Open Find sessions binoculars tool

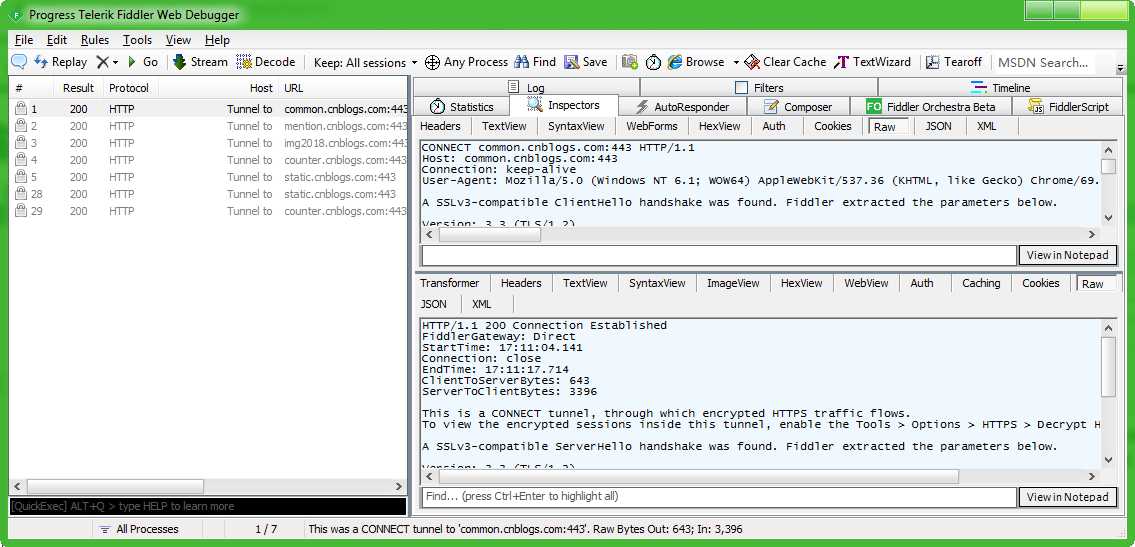tap(535, 62)
